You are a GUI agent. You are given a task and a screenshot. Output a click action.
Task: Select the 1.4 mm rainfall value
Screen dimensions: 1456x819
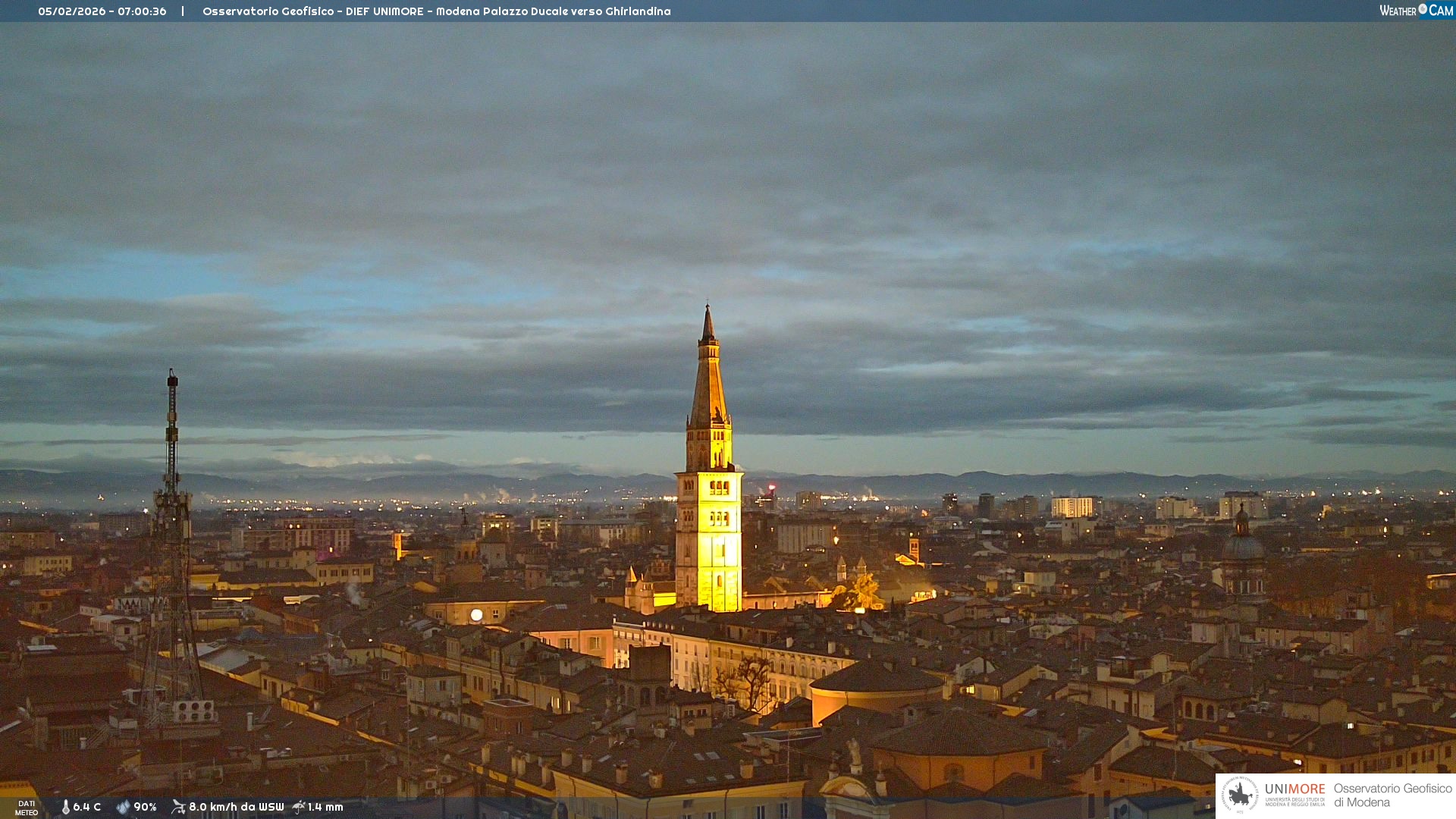point(325,808)
